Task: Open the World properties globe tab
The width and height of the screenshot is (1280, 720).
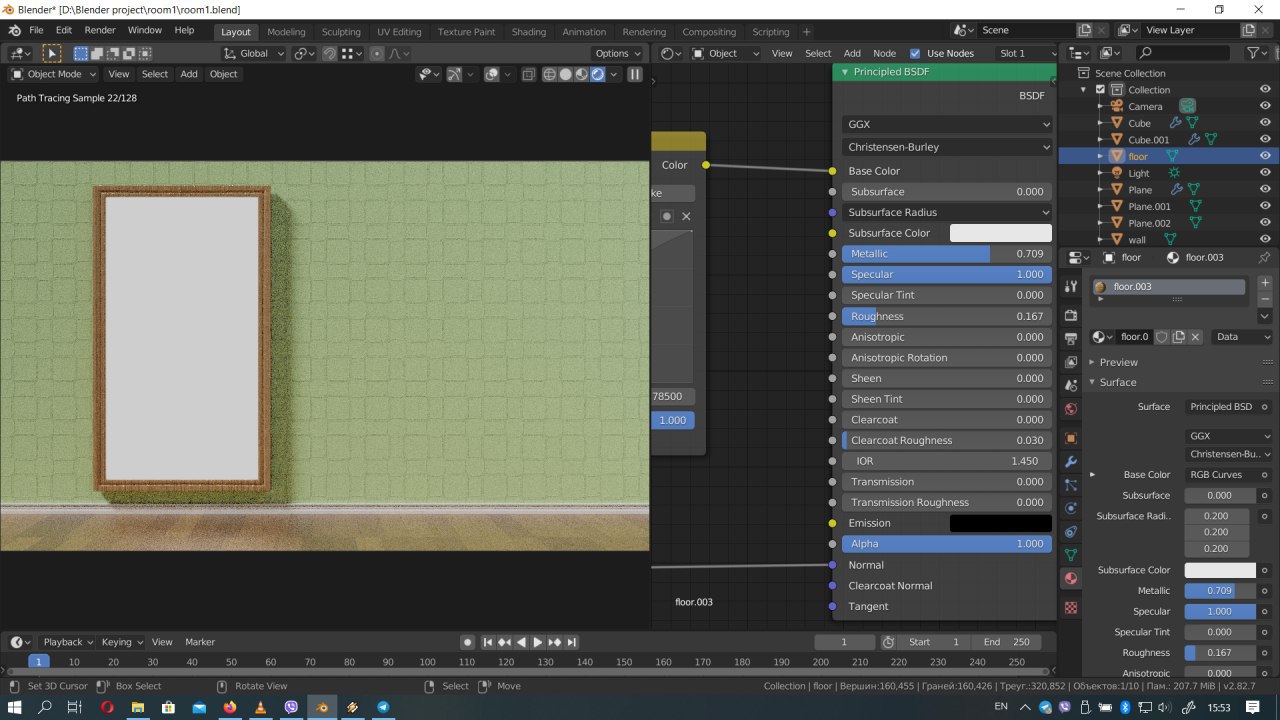Action: point(1071,409)
